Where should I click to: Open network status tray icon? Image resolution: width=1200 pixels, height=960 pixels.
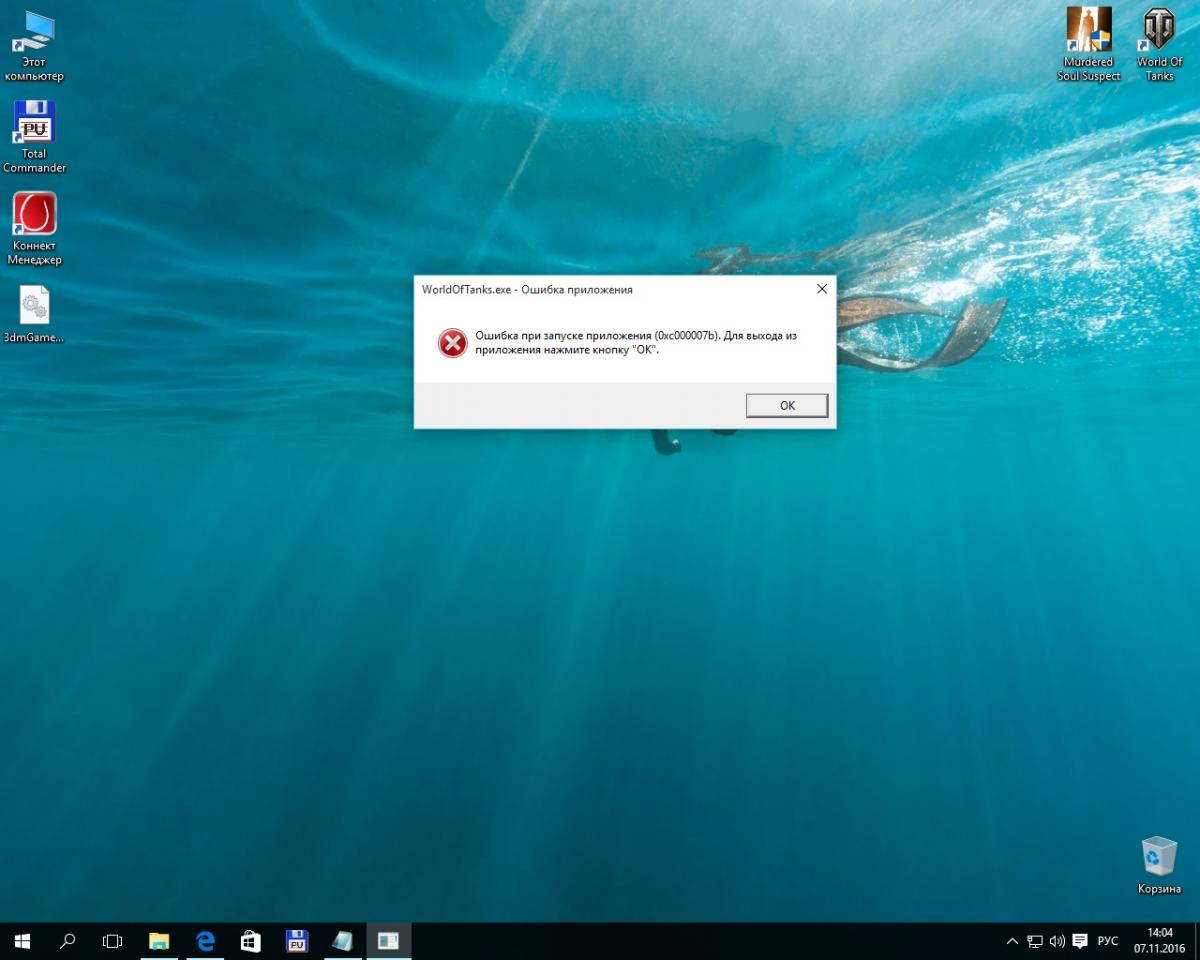1035,941
